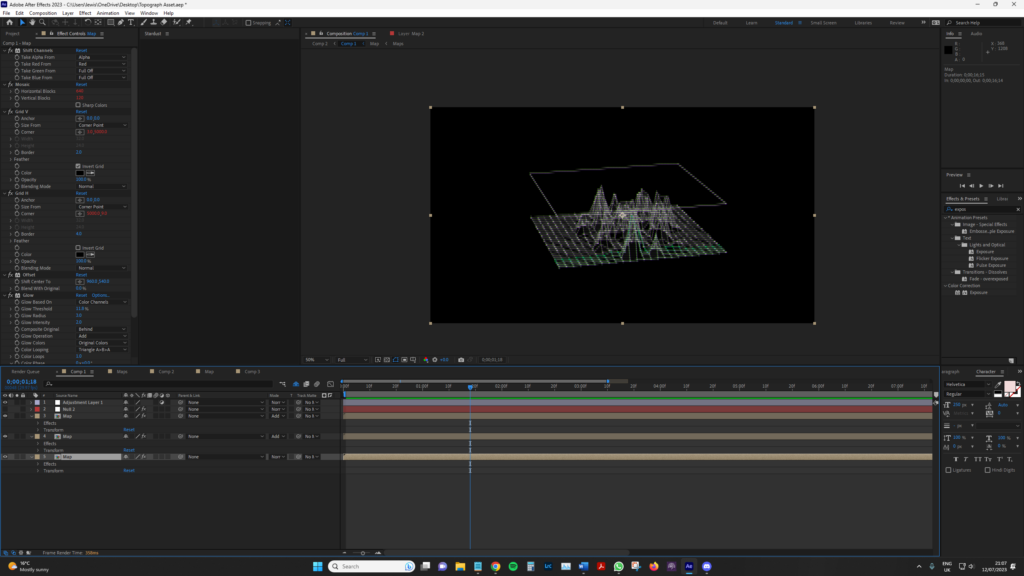Select the Pen tool
Screen dimensions: 1024x576
(x=121, y=22)
